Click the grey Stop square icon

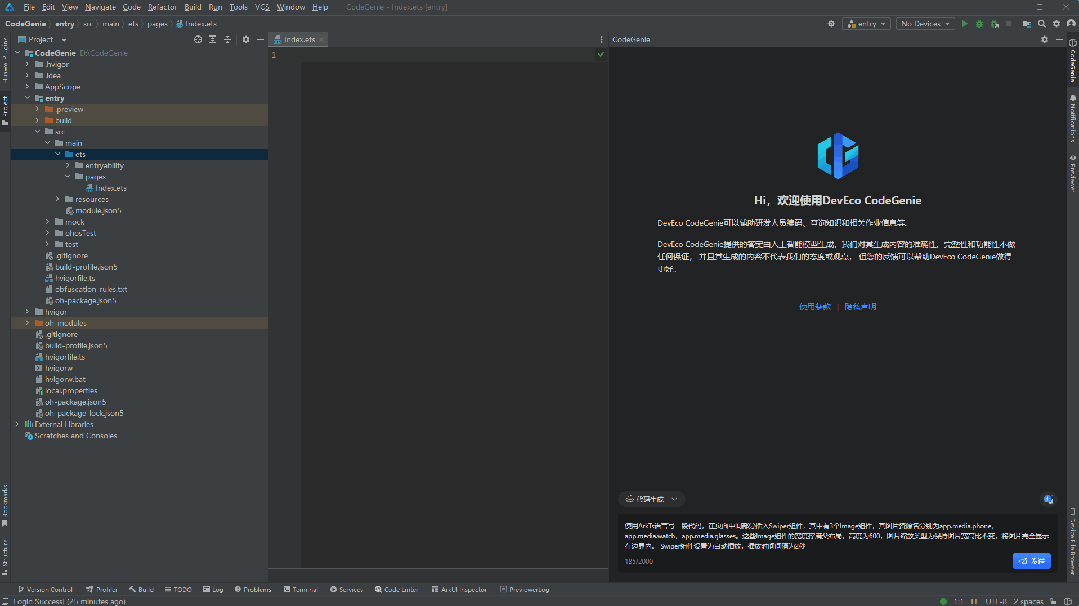pos(1009,23)
